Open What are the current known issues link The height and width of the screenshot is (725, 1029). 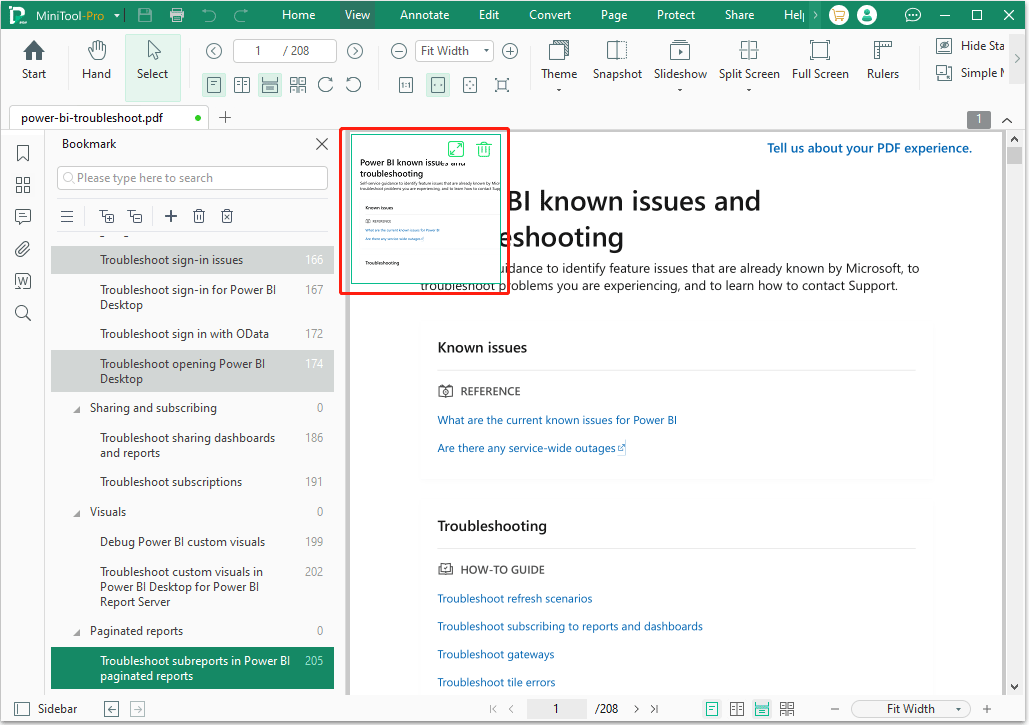(x=557, y=420)
